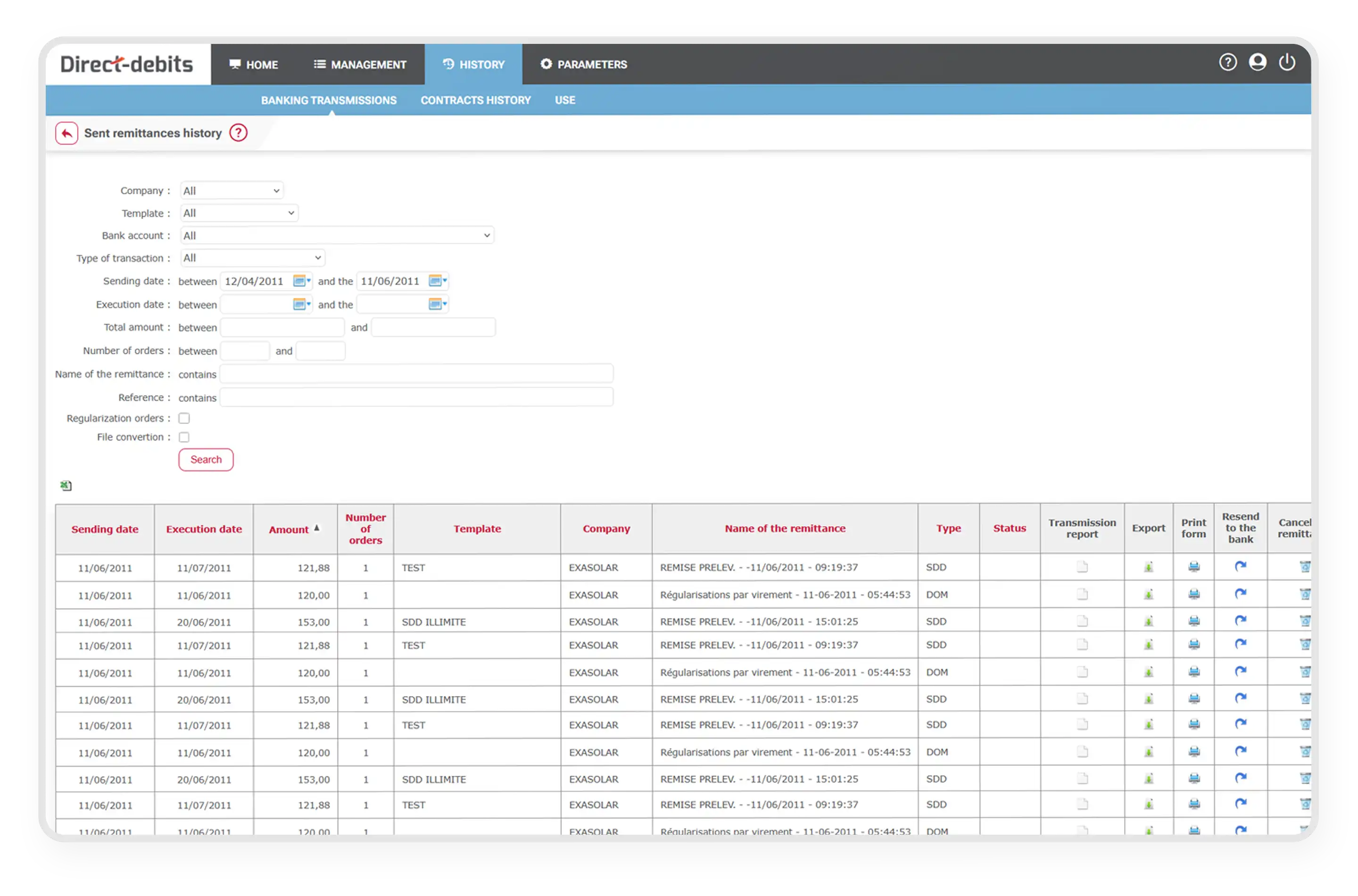1358x896 pixels.
Task: Export the second row remittance file
Action: (x=1148, y=594)
